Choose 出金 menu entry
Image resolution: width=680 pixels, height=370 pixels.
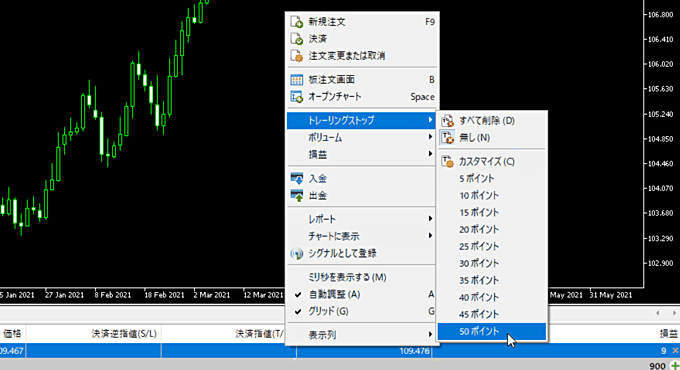click(x=362, y=196)
